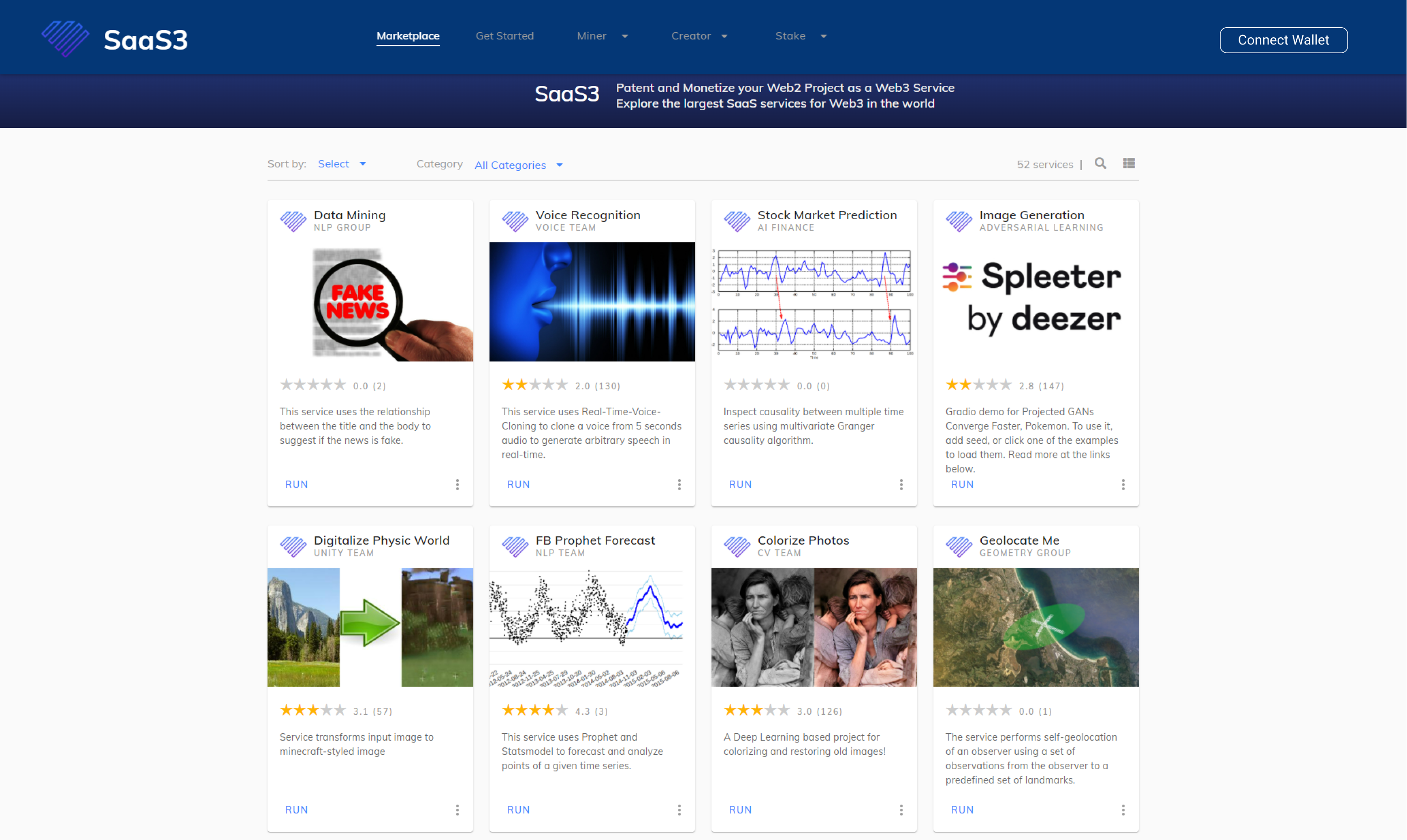Click the Fake News thumbnail image
This screenshot has width=1407, height=840.
point(370,302)
